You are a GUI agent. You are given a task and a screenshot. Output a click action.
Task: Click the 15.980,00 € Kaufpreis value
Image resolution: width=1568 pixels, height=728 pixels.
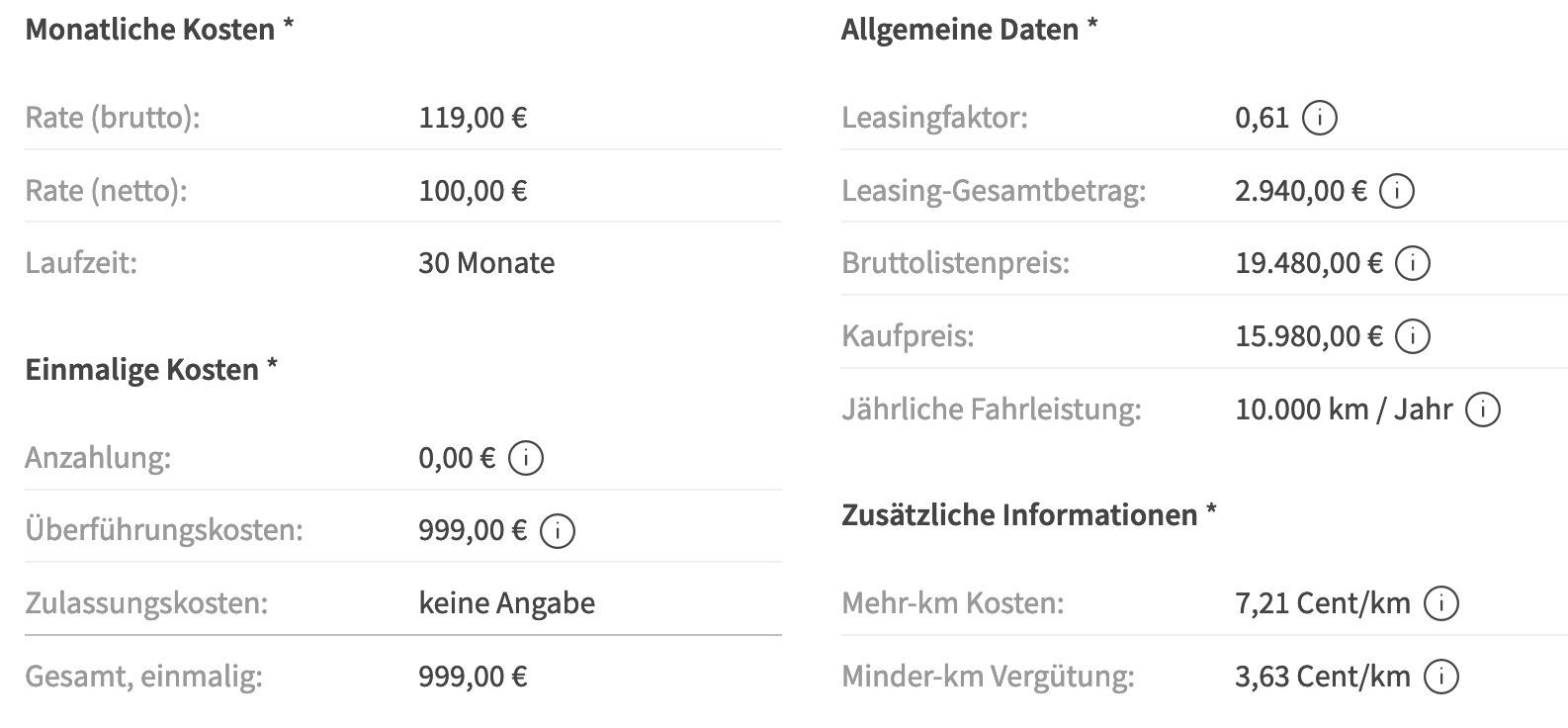point(1308,336)
